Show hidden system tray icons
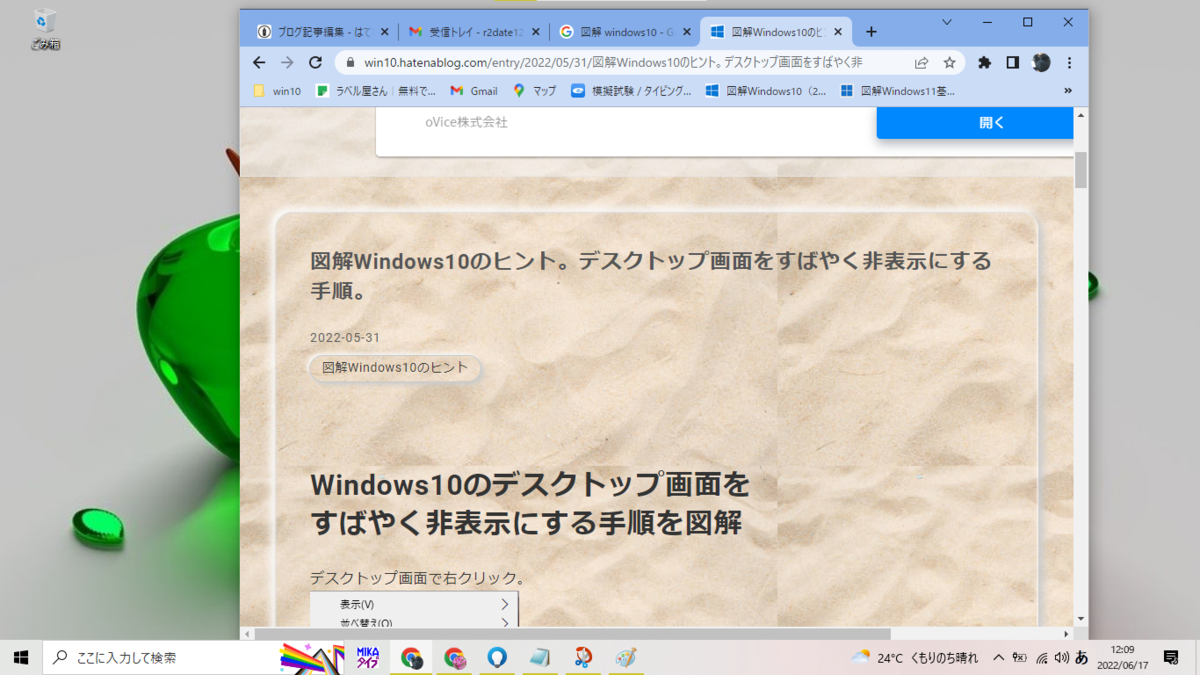 pyautogui.click(x=998, y=657)
